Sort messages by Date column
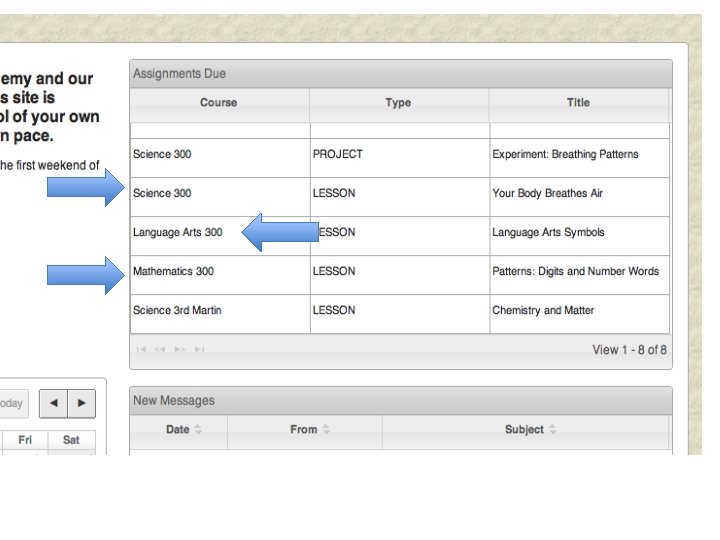 click(178, 430)
